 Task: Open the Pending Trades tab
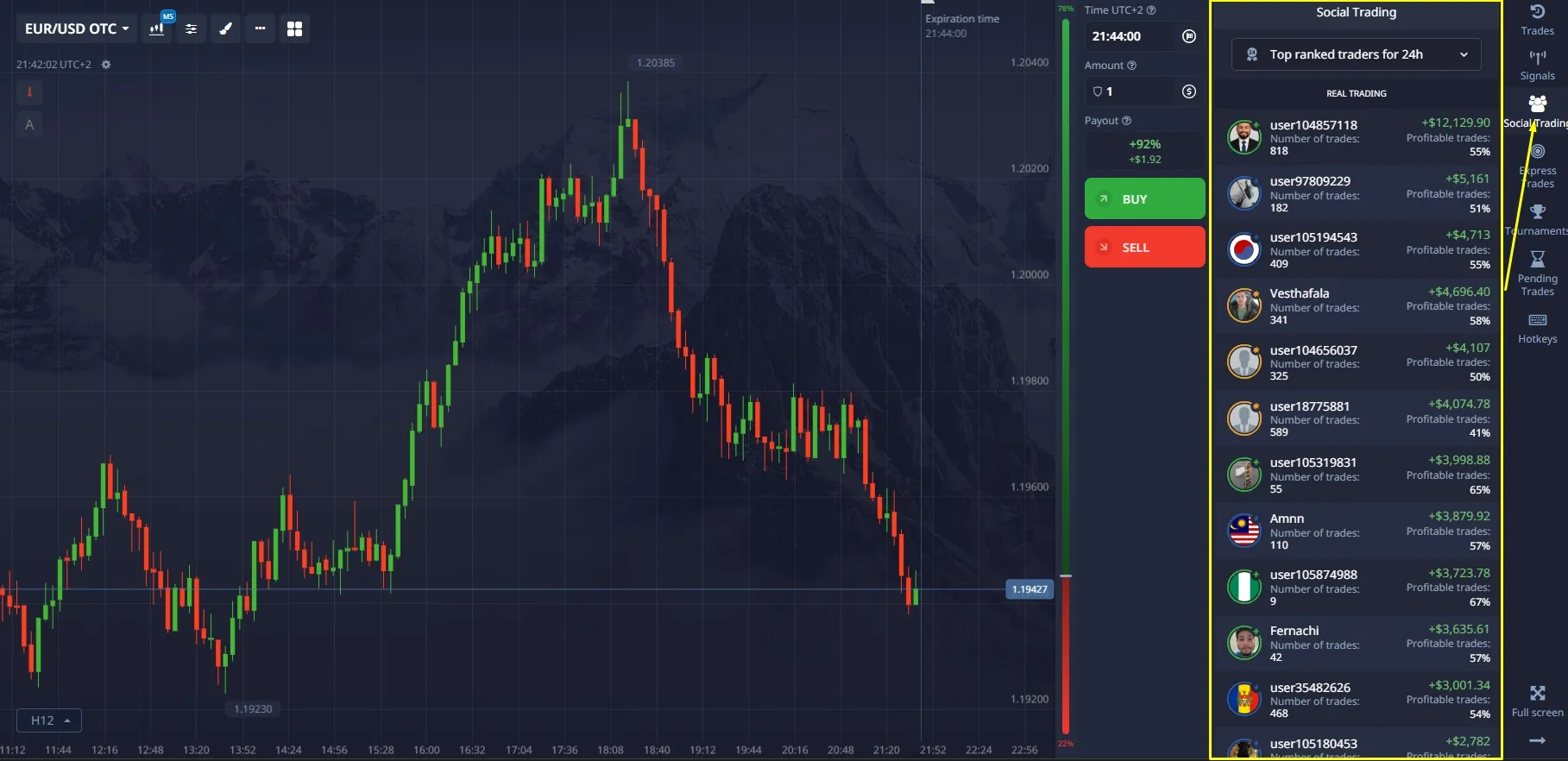pyautogui.click(x=1537, y=273)
